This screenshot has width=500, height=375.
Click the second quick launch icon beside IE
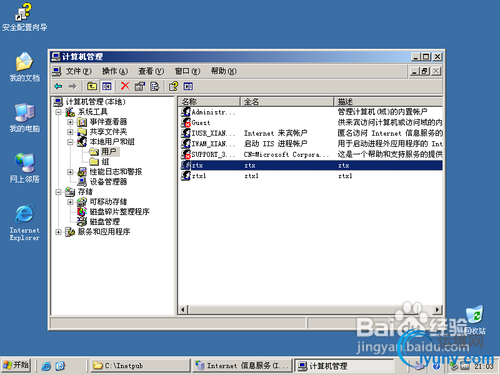coord(60,366)
